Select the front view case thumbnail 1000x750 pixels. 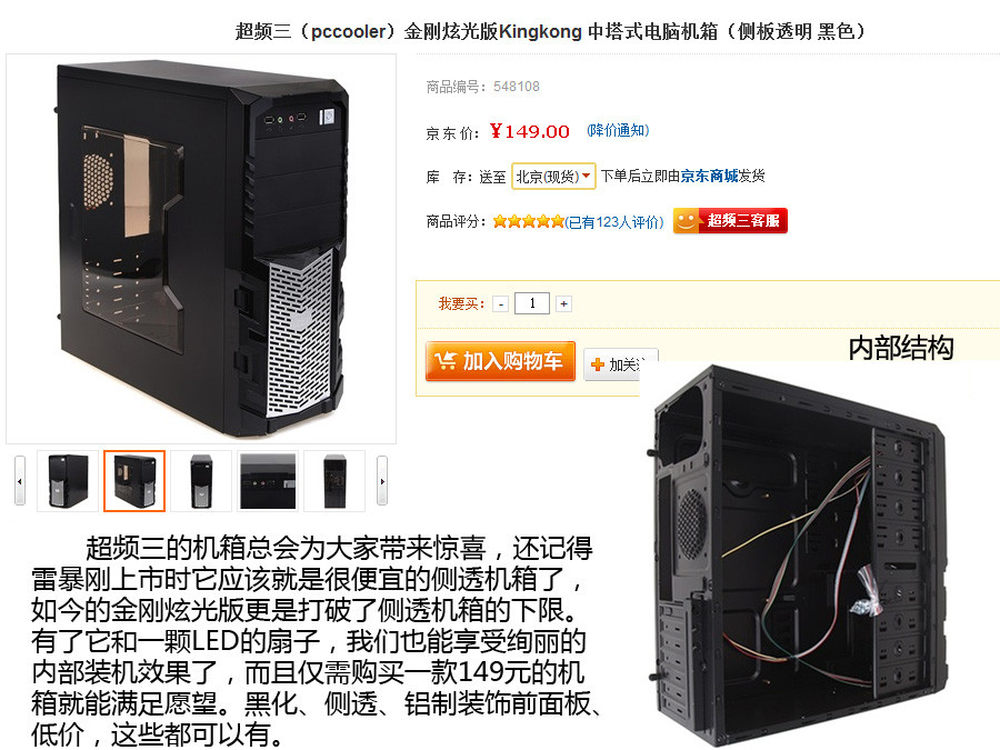(201, 481)
